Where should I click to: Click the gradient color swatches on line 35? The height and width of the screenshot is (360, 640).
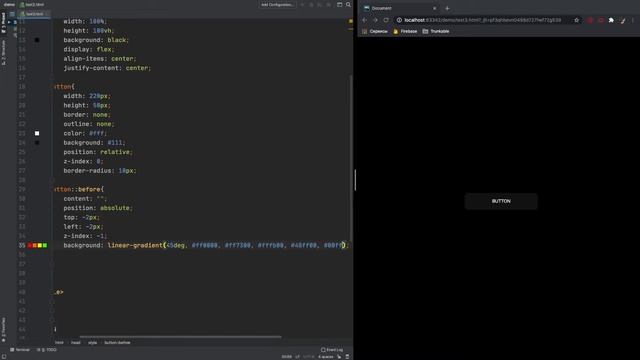(38, 245)
